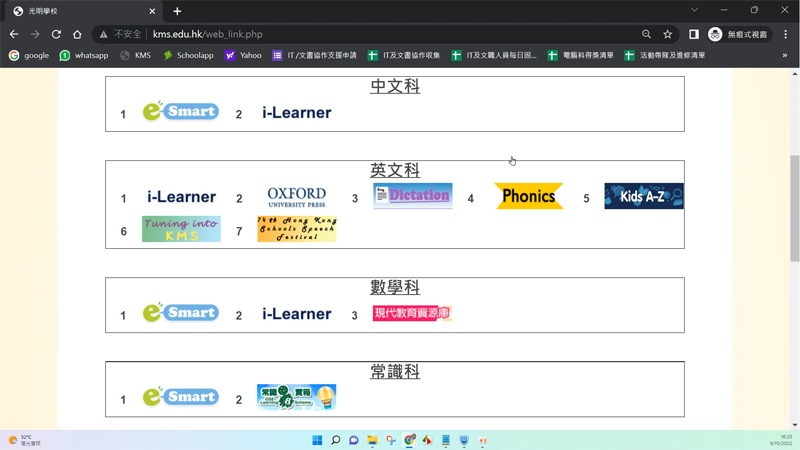Toggle the browser side panel

(693, 34)
